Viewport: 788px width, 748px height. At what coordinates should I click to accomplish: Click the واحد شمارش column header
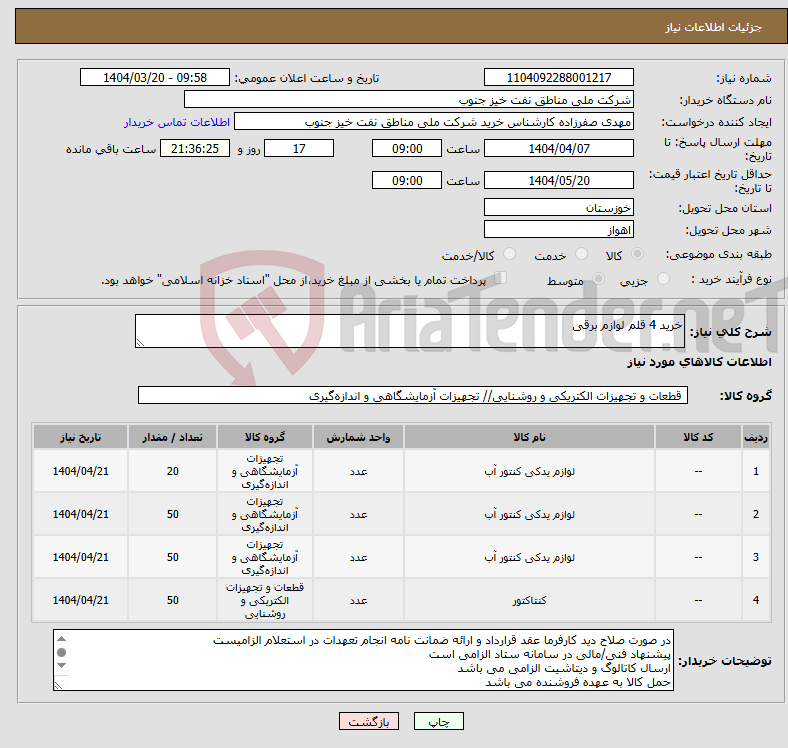click(x=358, y=437)
